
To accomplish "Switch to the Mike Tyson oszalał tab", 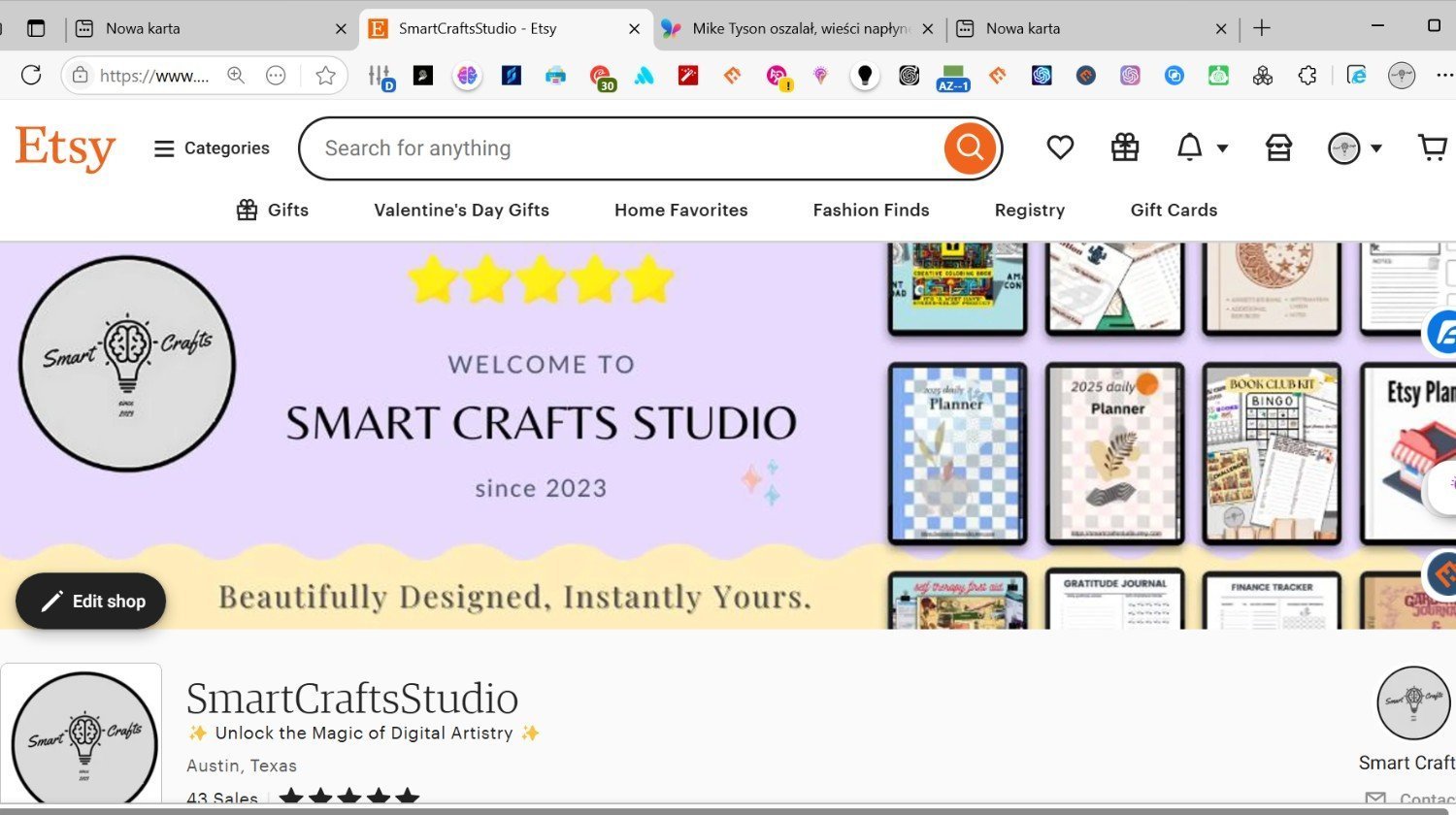I will point(798,28).
